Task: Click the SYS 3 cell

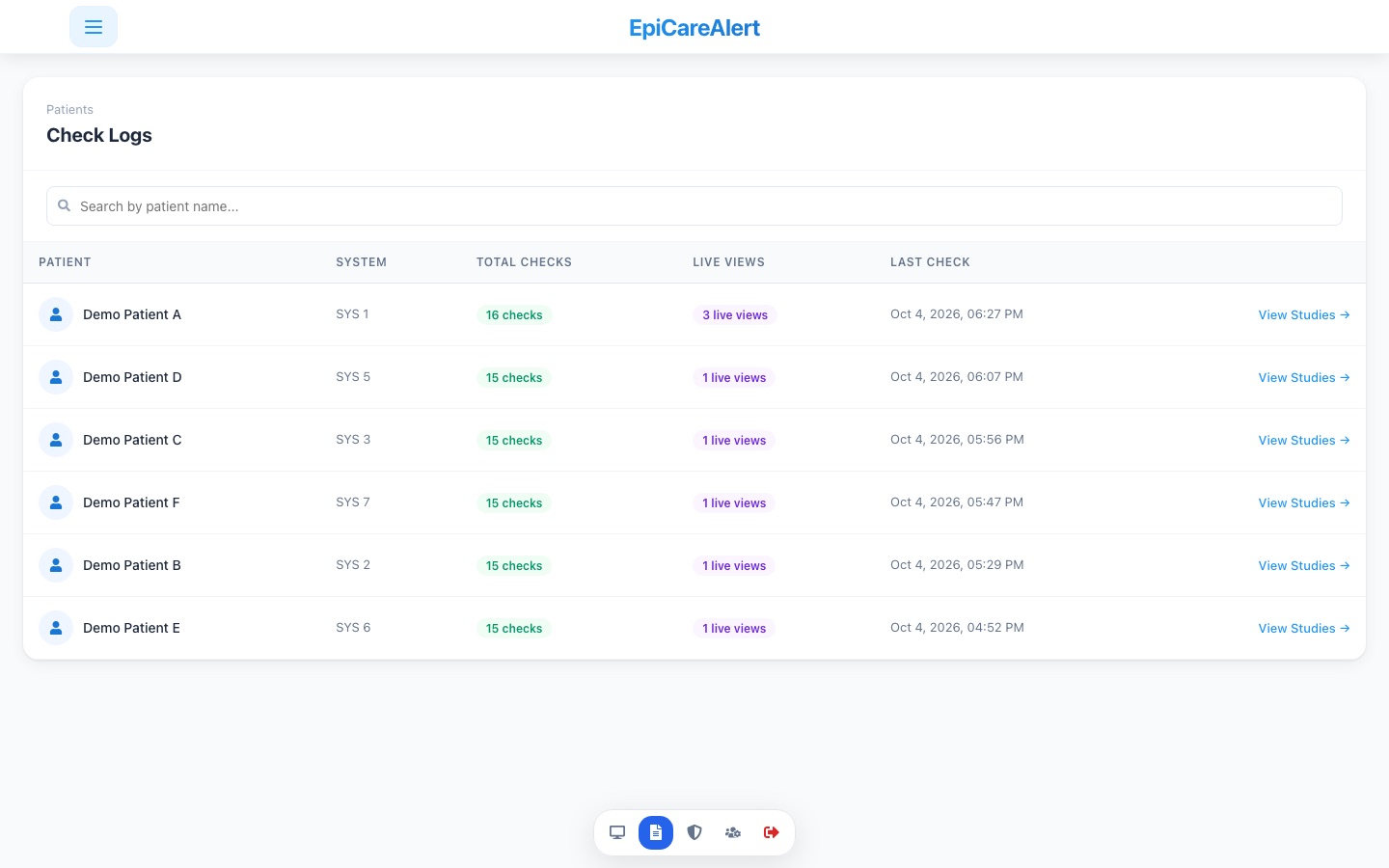Action: click(353, 440)
